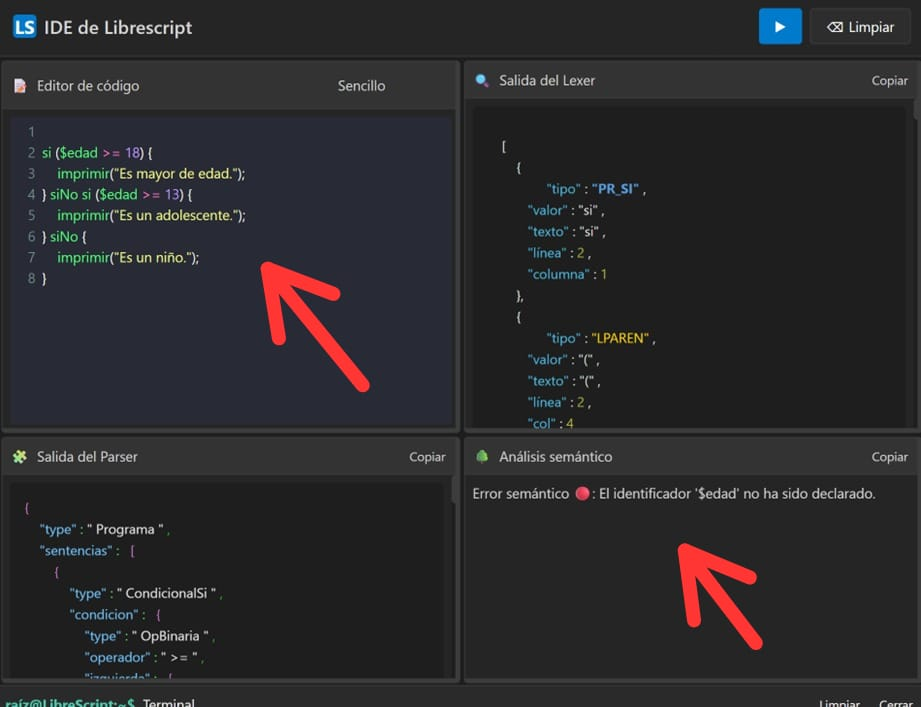Click the line '} siNo {' in editor
921x707 pixels.
point(64,237)
